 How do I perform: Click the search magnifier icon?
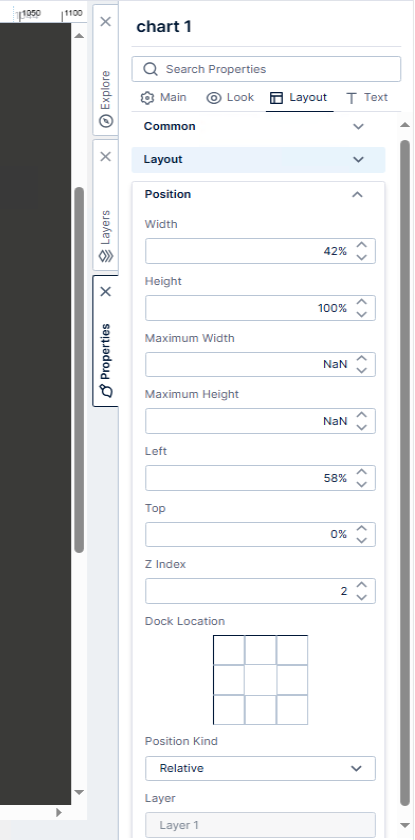click(151, 69)
